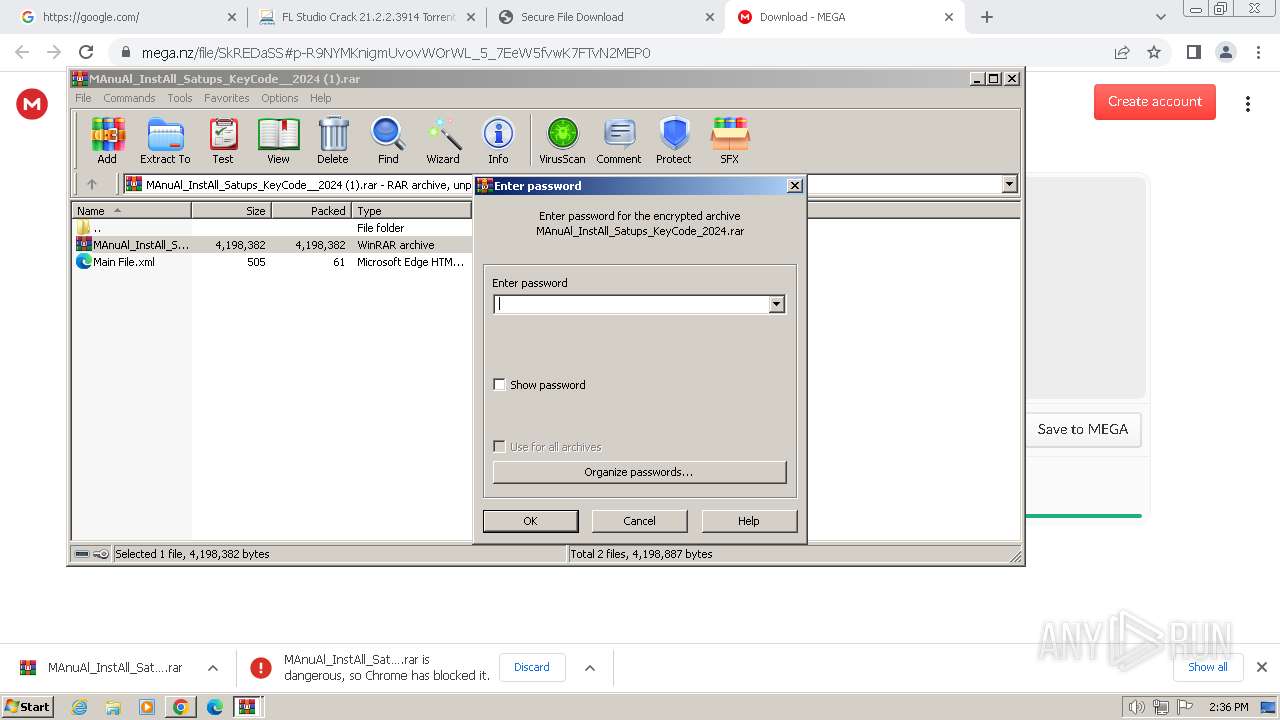Sort by the Type column header

(411, 211)
